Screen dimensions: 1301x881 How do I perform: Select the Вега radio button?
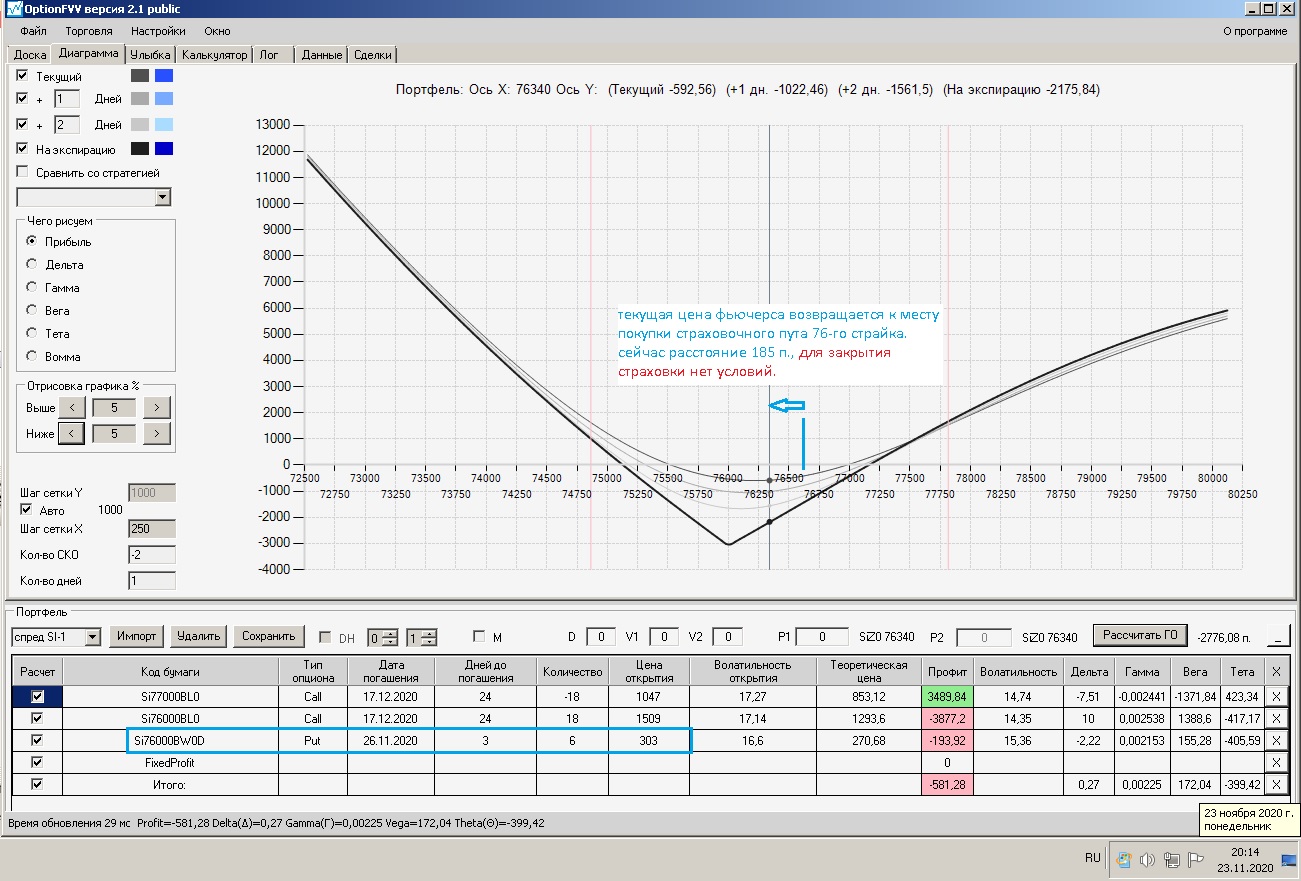click(32, 311)
